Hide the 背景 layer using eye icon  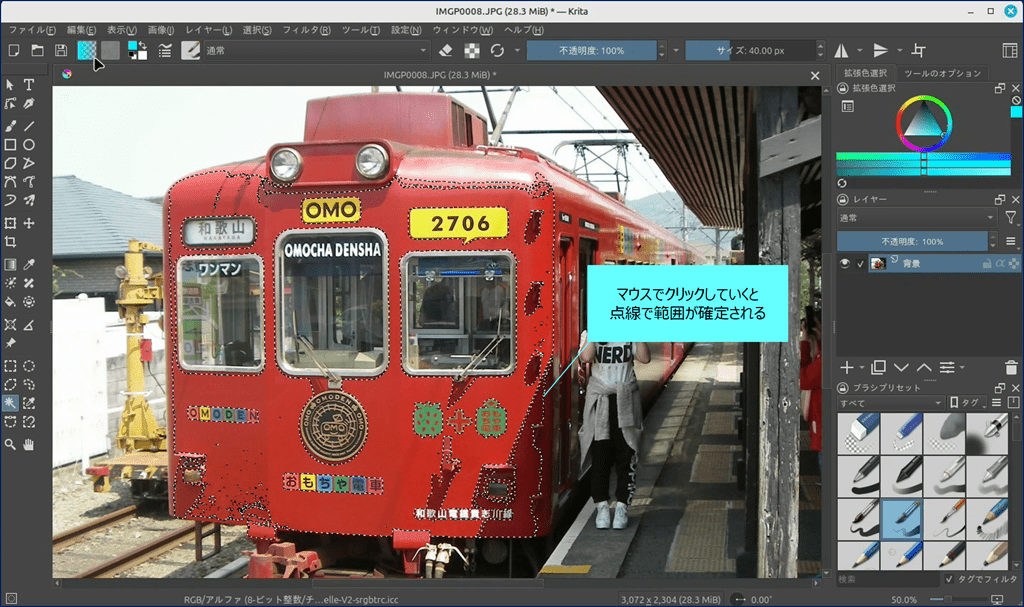point(846,264)
